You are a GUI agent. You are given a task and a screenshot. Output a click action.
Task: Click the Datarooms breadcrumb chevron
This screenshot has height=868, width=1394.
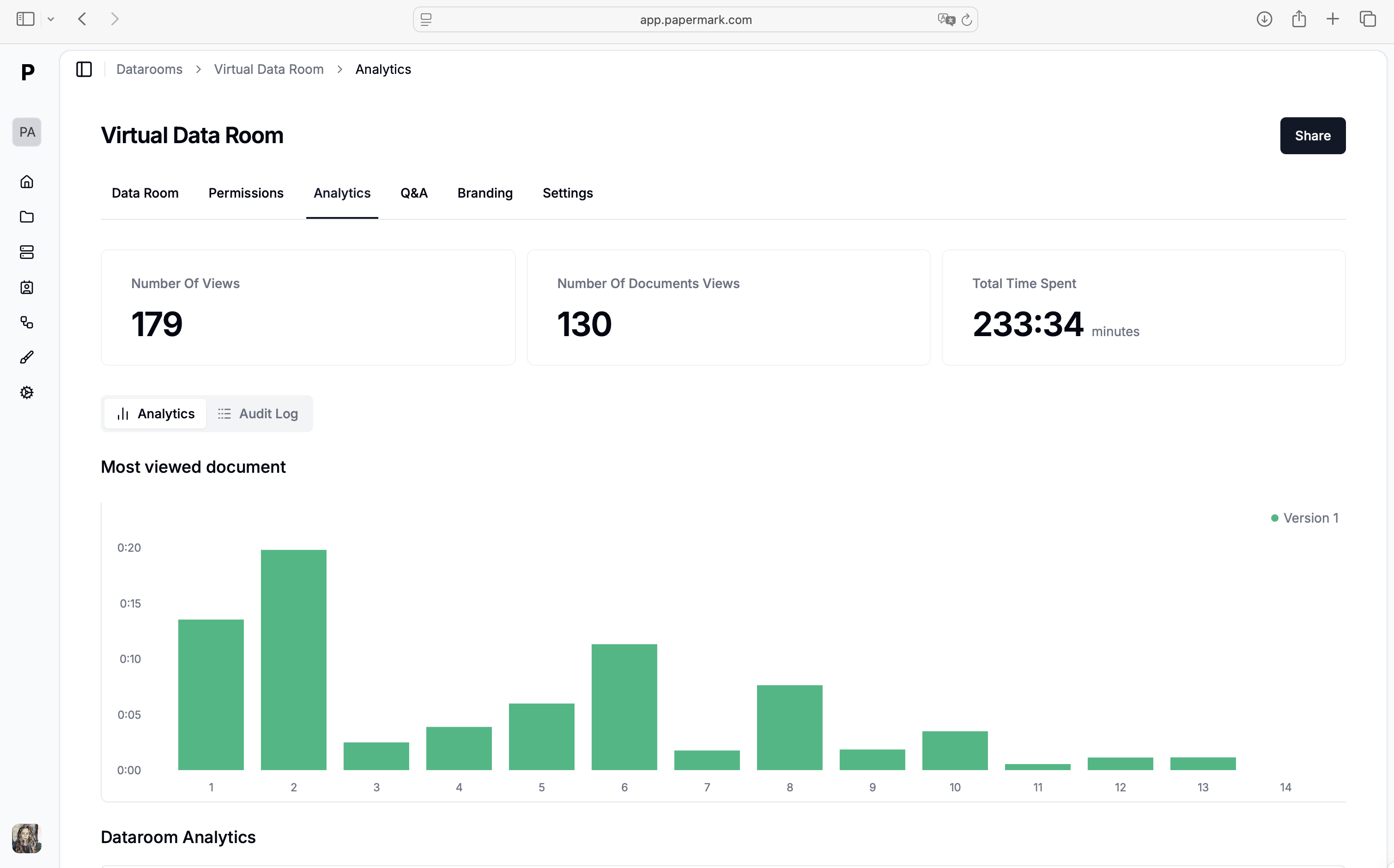pos(198,69)
